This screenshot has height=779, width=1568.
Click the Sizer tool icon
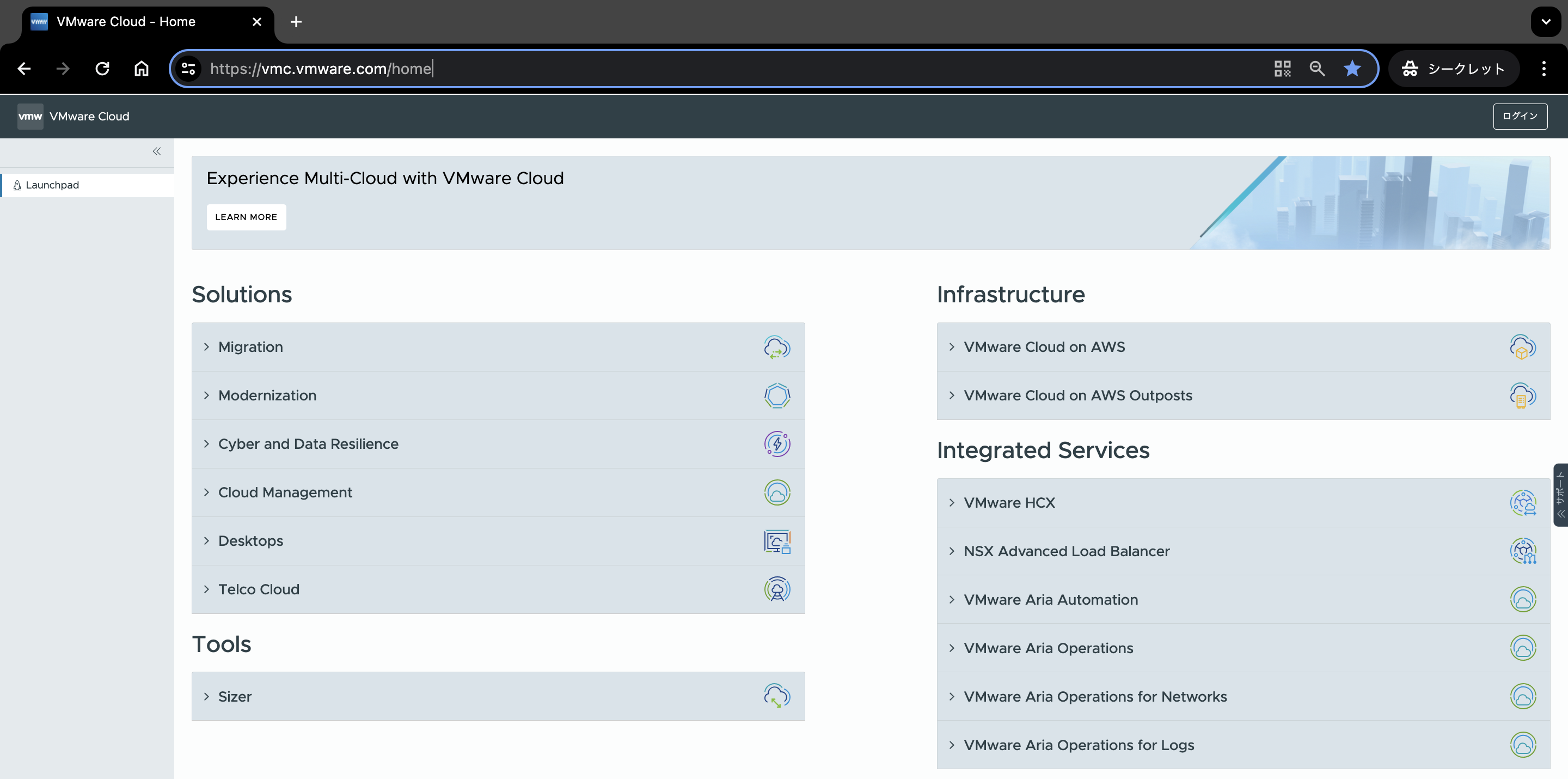click(x=777, y=696)
